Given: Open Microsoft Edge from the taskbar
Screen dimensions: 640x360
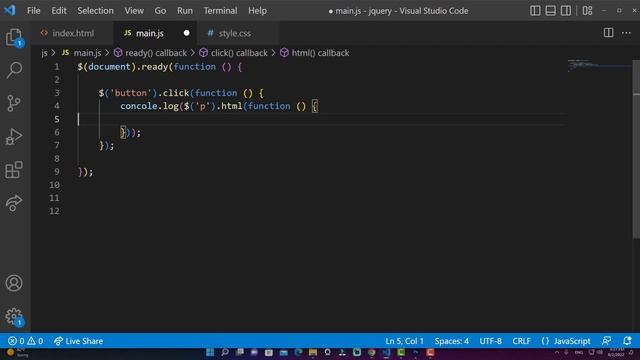Looking at the screenshot, I should click(298, 353).
